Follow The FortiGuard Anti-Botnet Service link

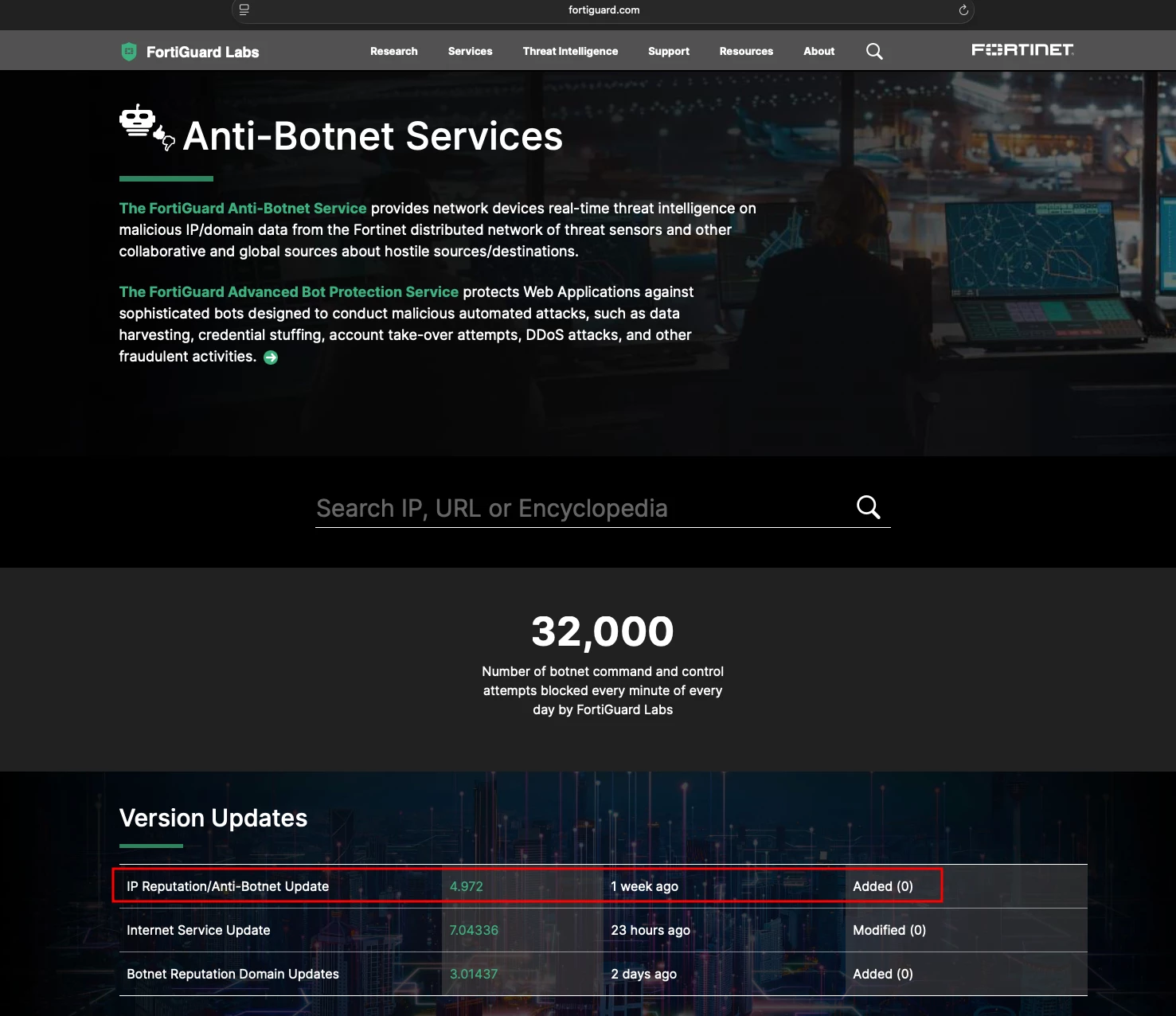(243, 208)
